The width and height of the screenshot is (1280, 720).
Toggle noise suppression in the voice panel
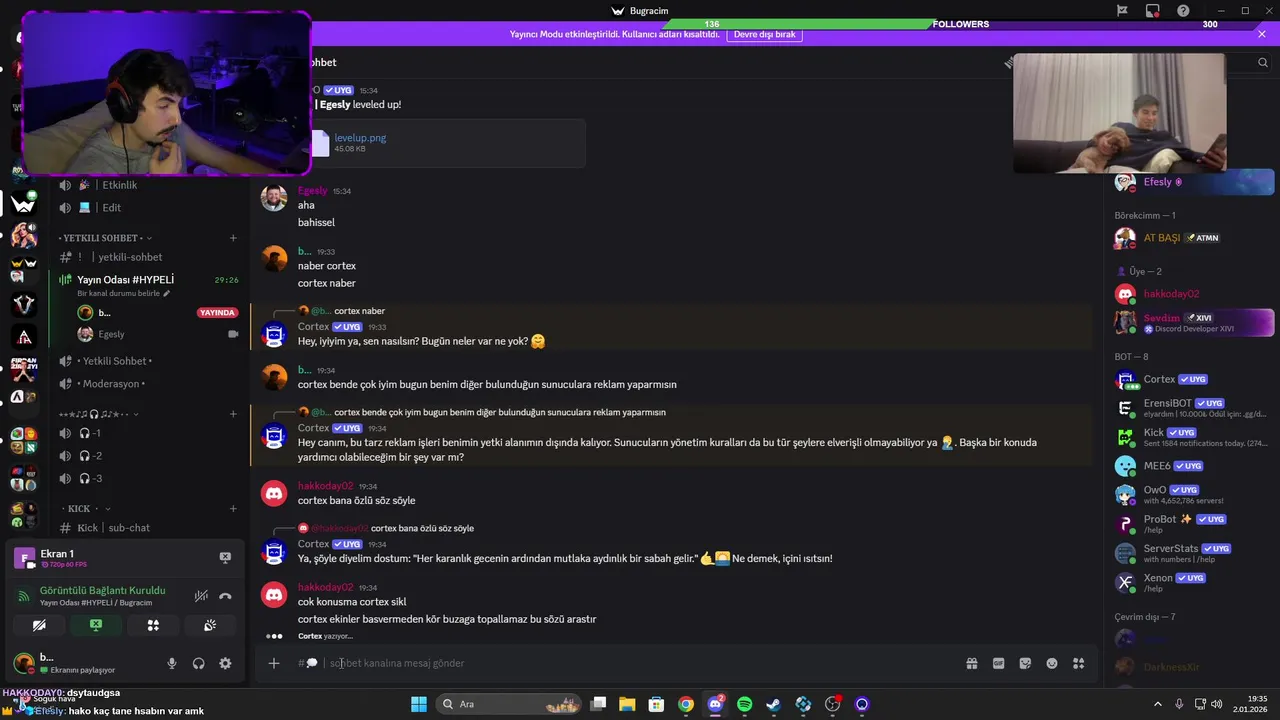201,596
